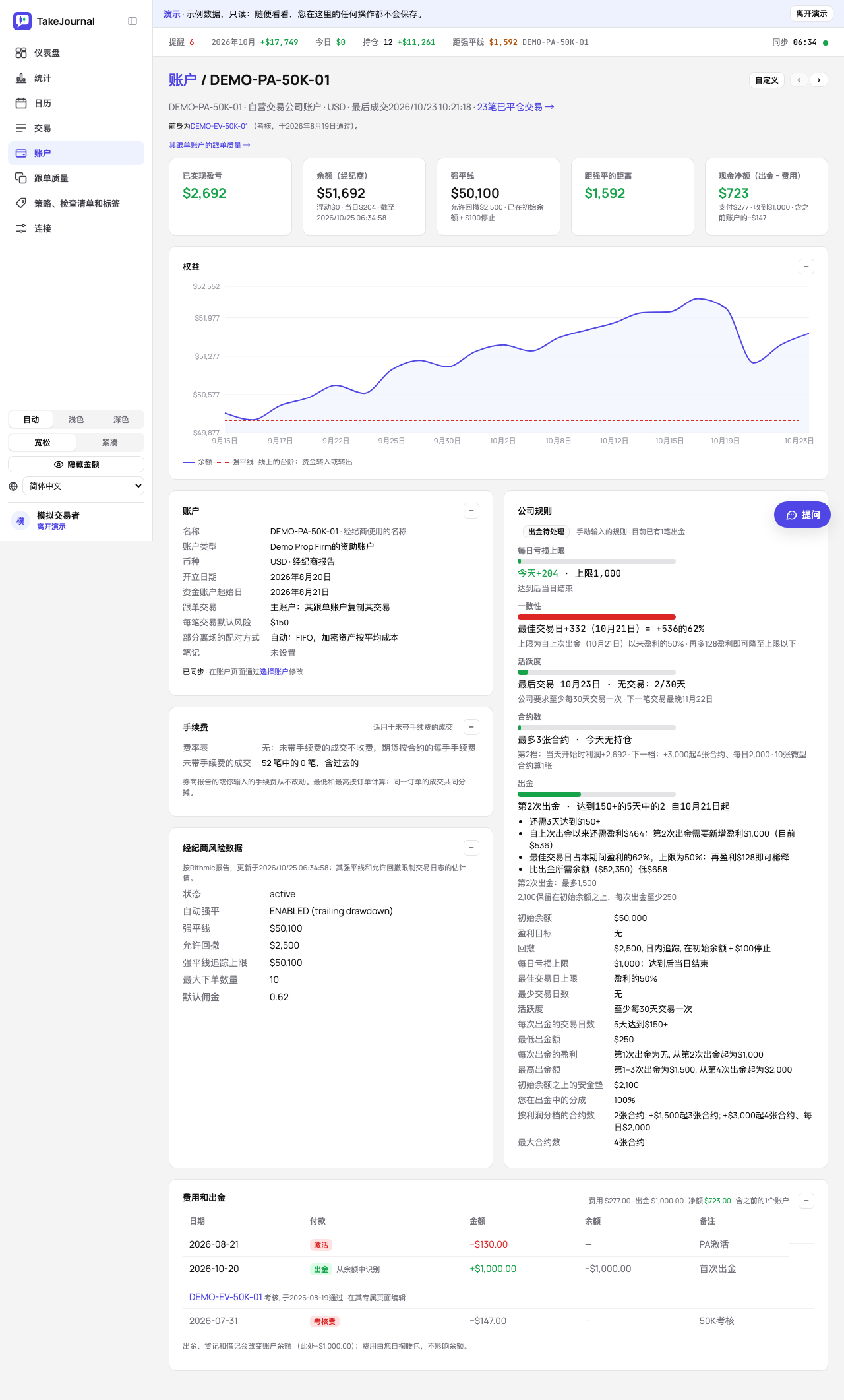Image resolution: width=844 pixels, height=1400 pixels.
Task: Open the 自定义 button
Action: tap(767, 80)
